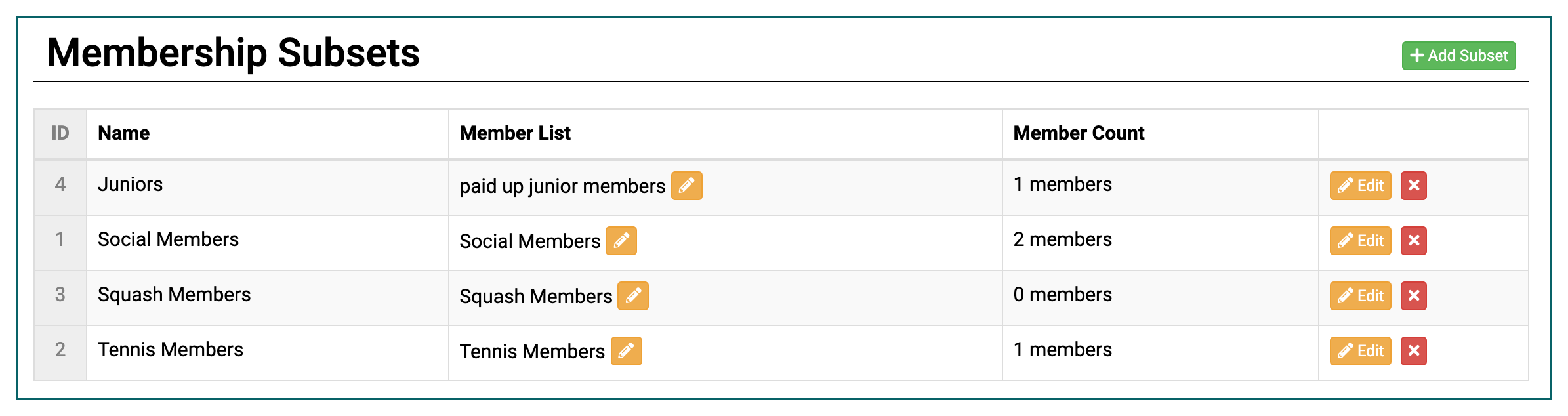Screen dimensions: 1568x416
Task: Click the ID column header
Action: pos(60,133)
